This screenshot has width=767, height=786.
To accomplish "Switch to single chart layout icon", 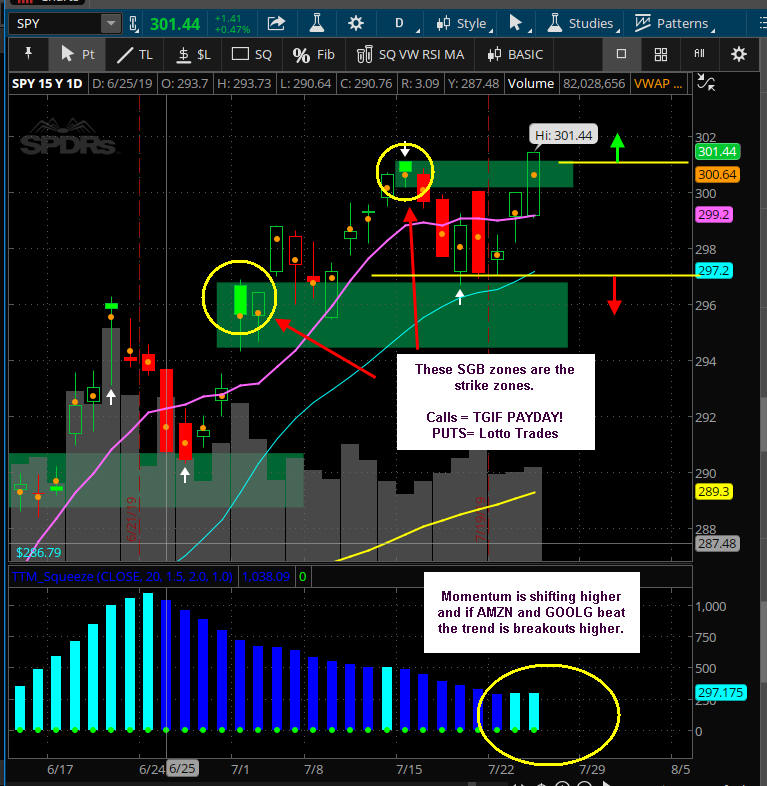I will [x=621, y=54].
